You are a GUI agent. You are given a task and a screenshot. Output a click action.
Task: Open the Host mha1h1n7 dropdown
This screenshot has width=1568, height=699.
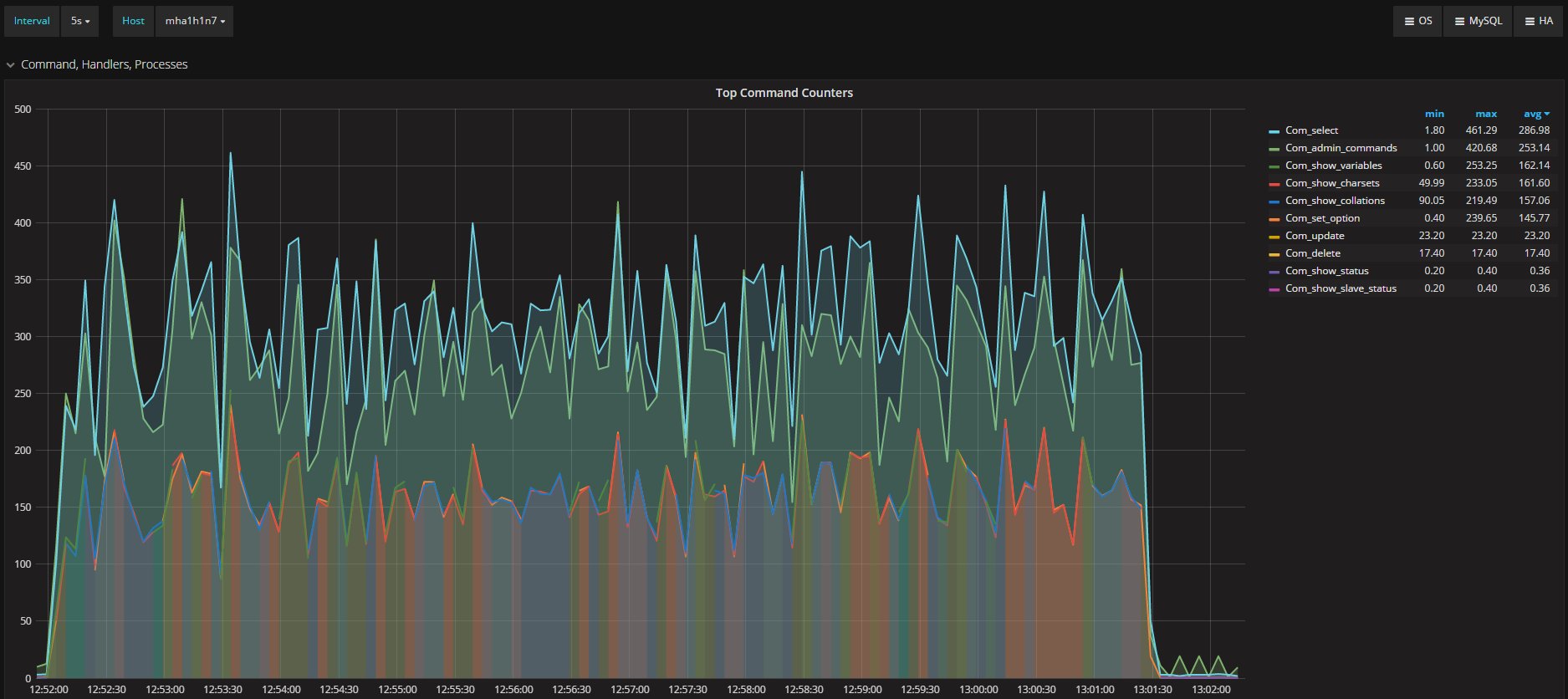(x=194, y=21)
